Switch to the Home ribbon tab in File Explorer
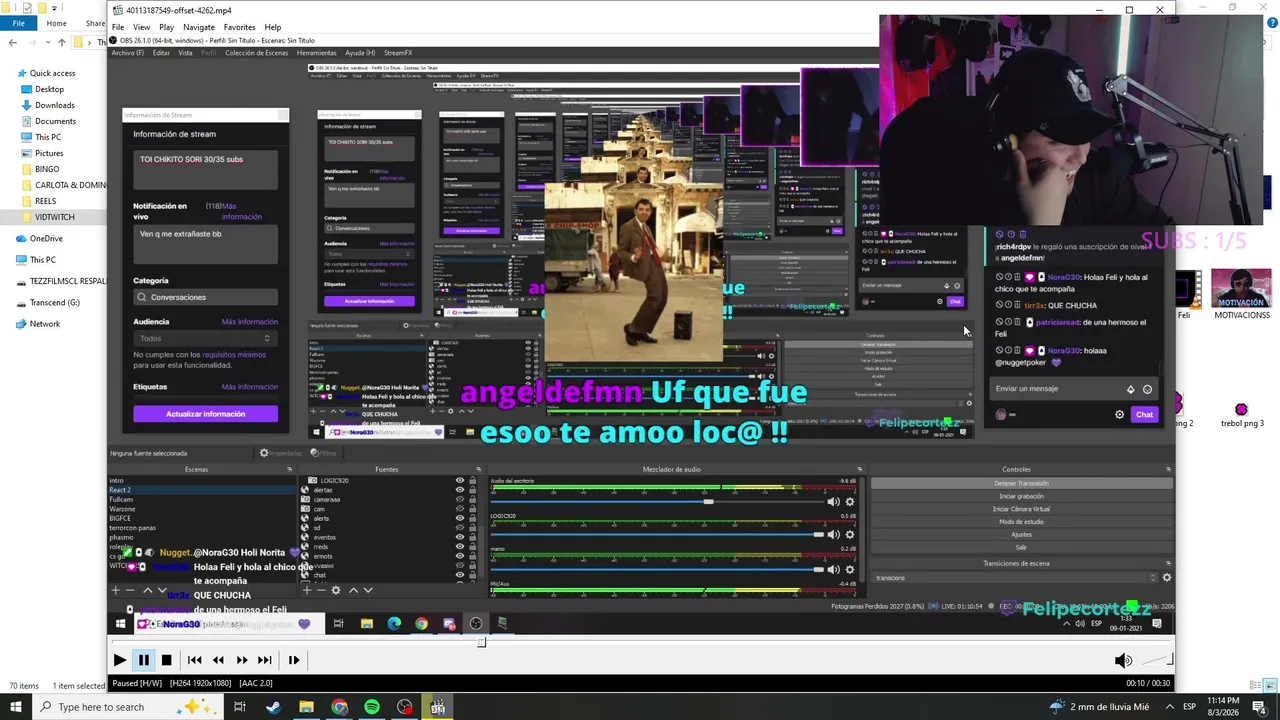This screenshot has height=720, width=1280. click(x=56, y=23)
